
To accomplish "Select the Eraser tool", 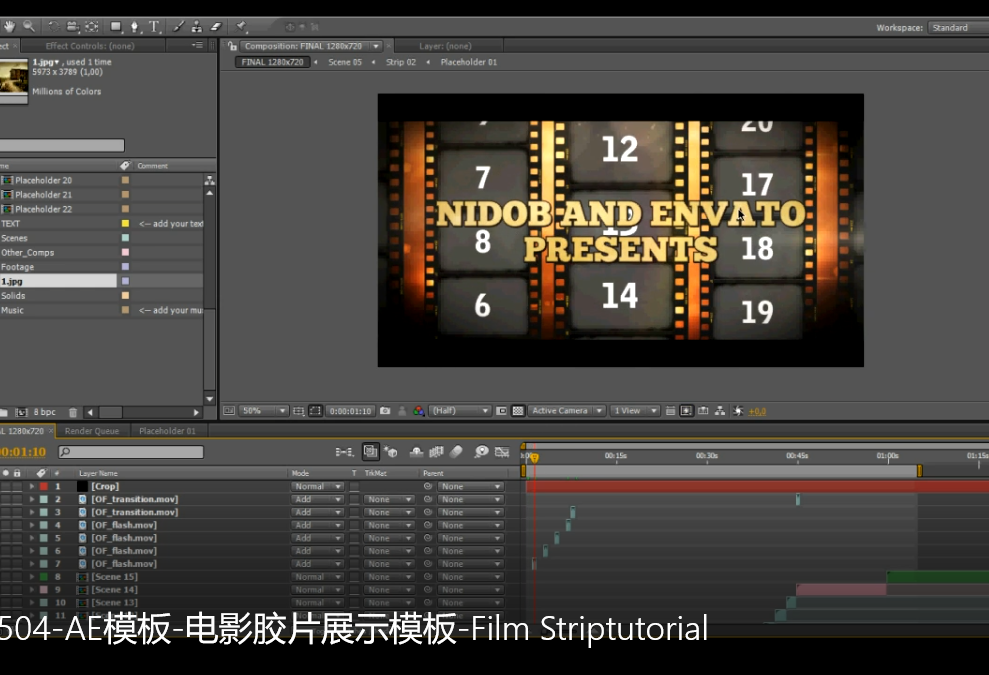I will 216,26.
